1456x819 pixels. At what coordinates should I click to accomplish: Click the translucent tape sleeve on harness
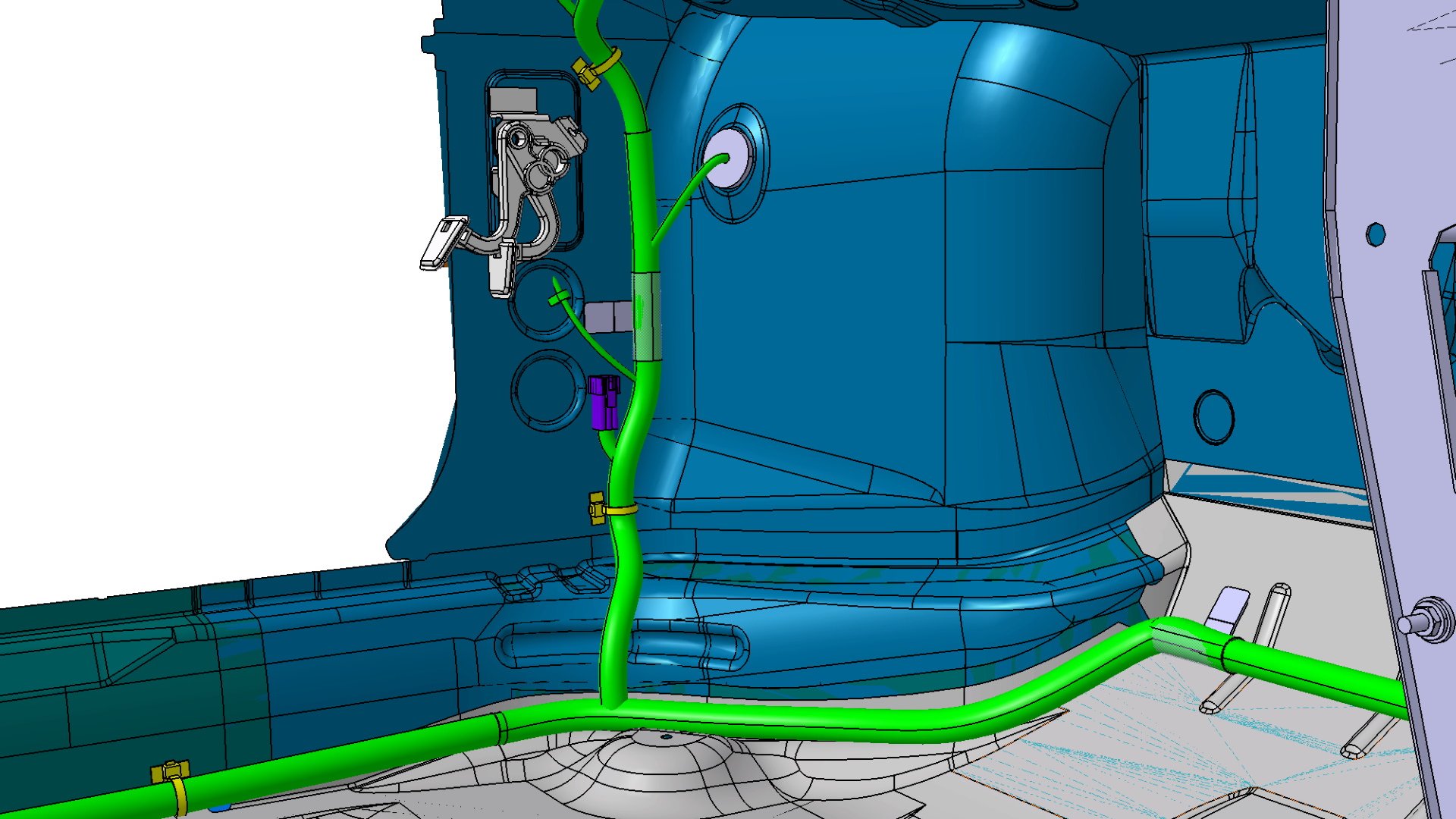click(x=646, y=316)
